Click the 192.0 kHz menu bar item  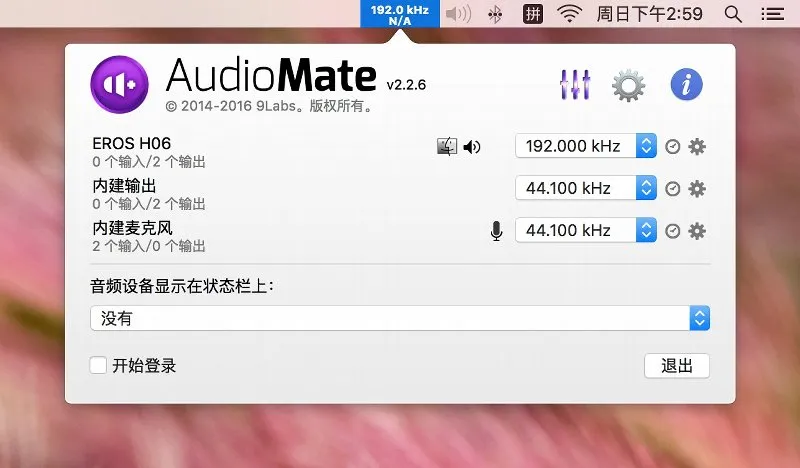[399, 14]
